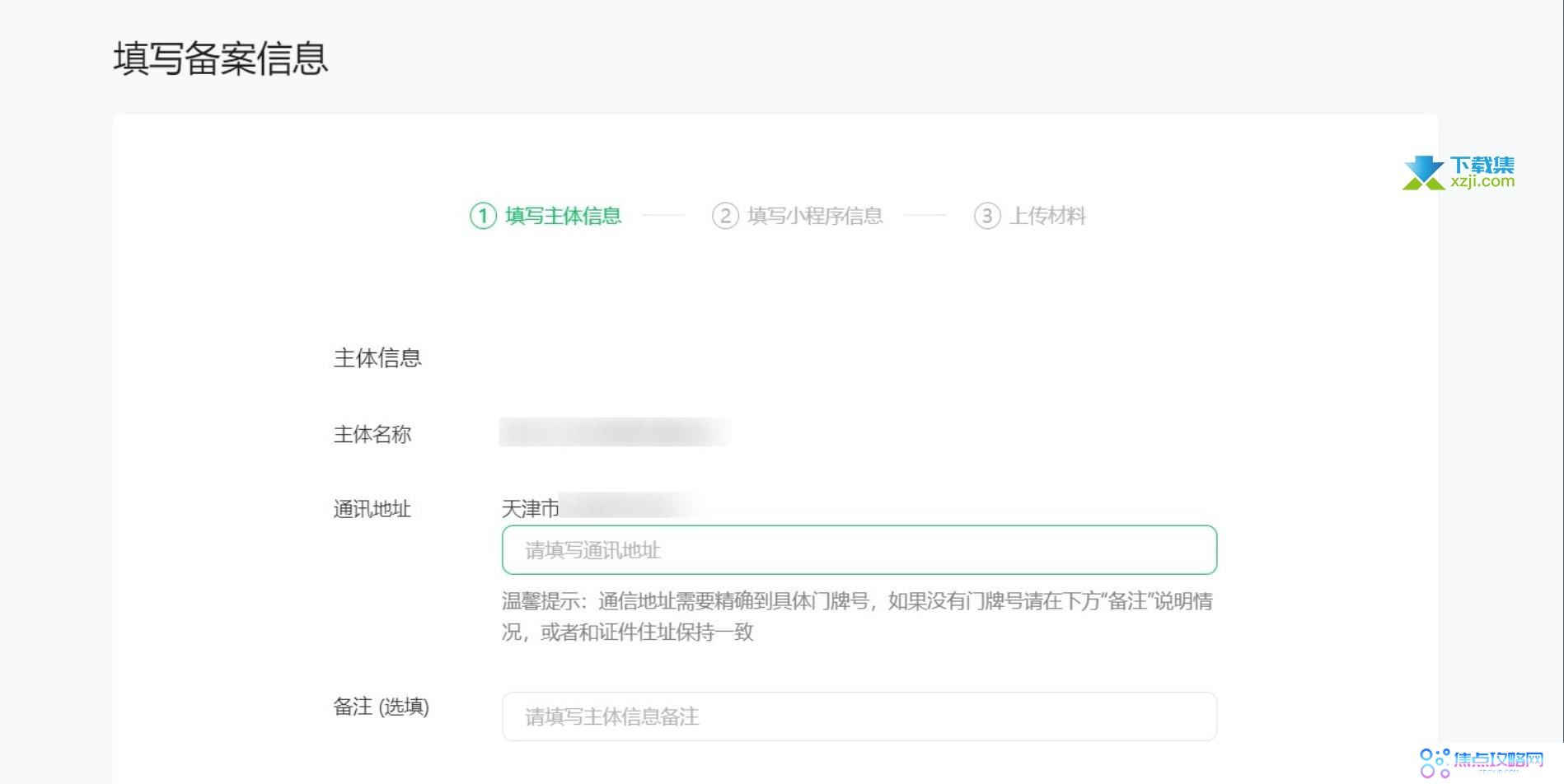Click the 填写备案信息 page title
The height and width of the screenshot is (784, 1564).
(x=219, y=58)
